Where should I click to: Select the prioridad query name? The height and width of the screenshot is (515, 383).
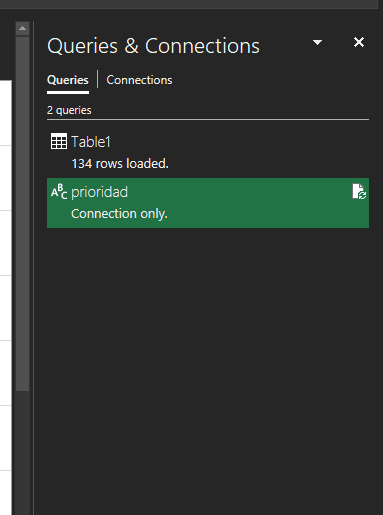(99, 192)
